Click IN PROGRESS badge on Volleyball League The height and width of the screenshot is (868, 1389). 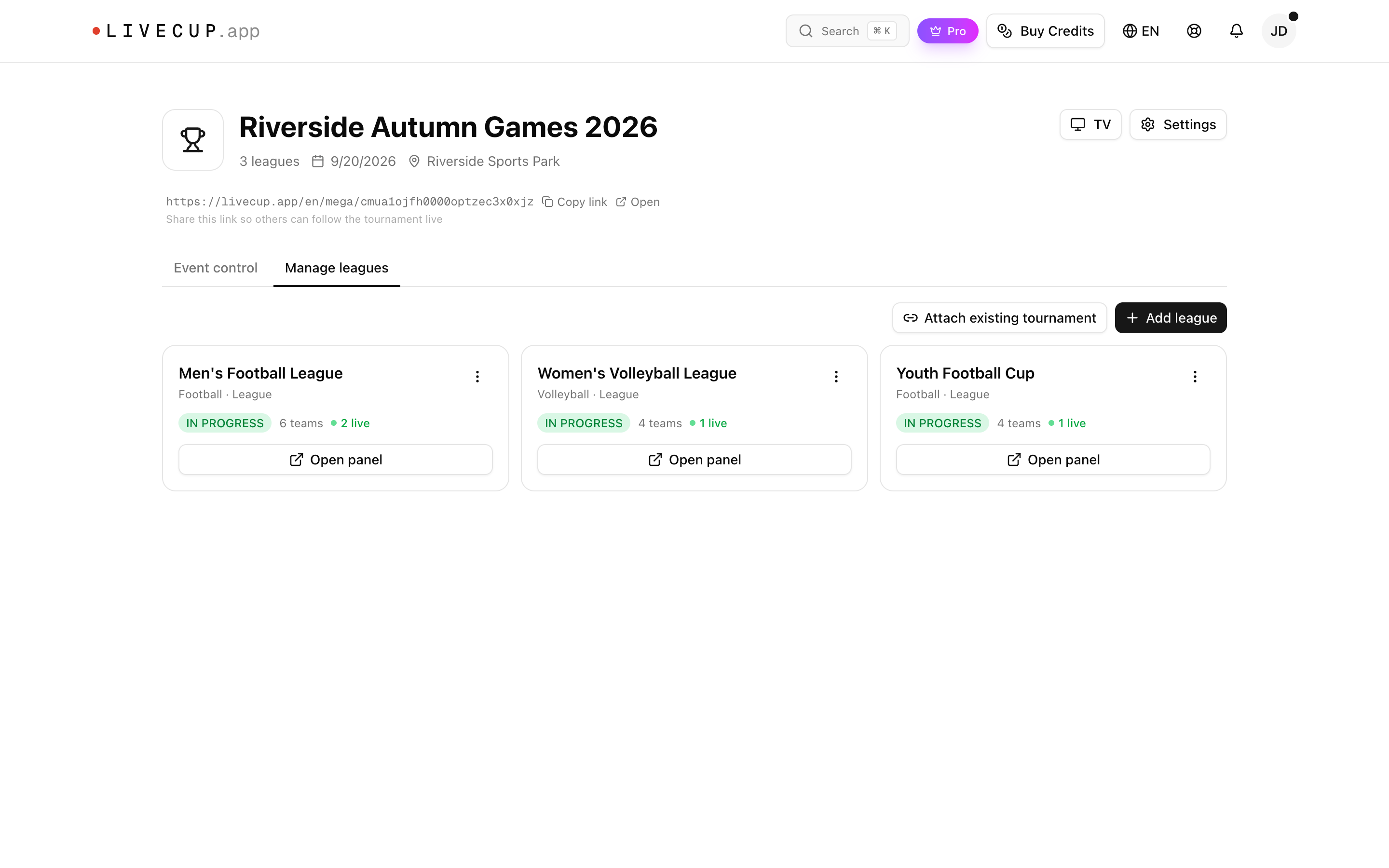coord(583,423)
